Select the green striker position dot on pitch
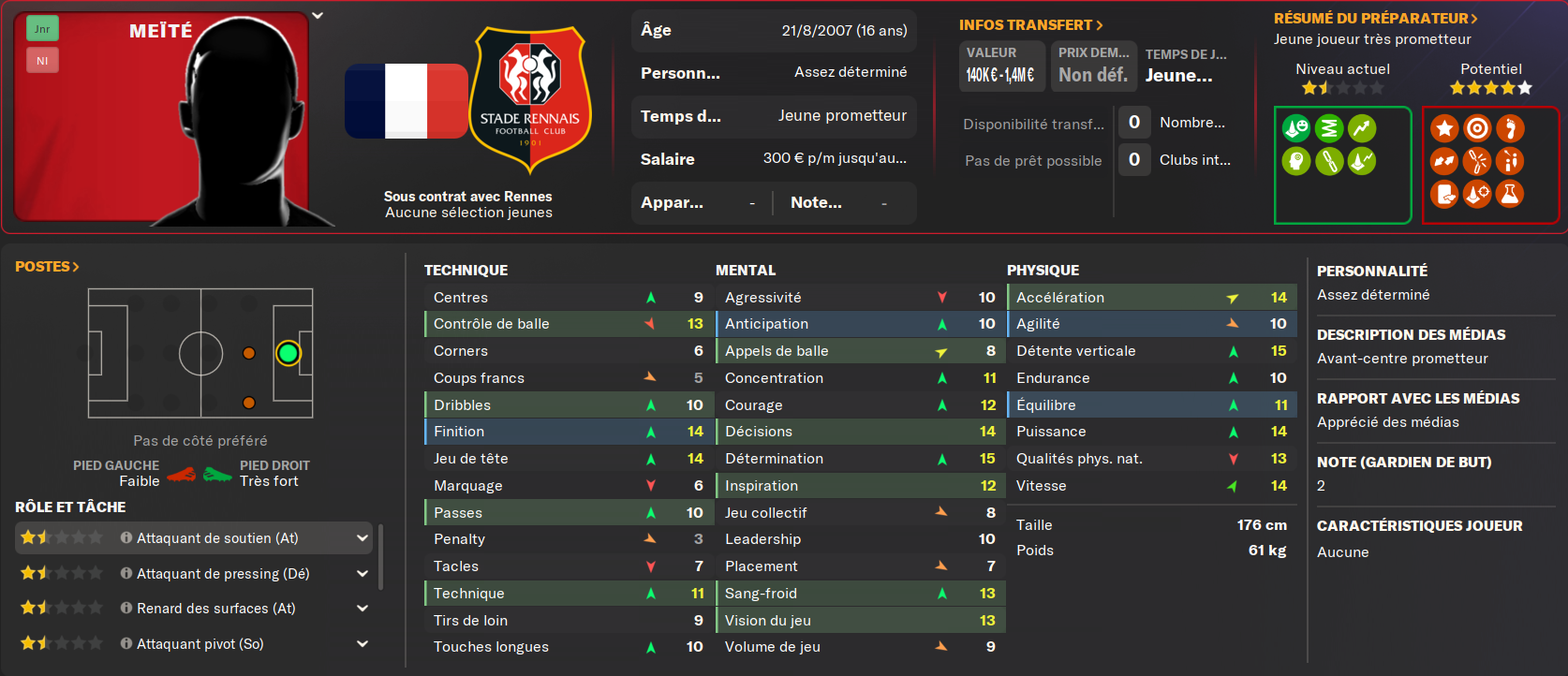This screenshot has height=676, width=1568. coord(288,353)
